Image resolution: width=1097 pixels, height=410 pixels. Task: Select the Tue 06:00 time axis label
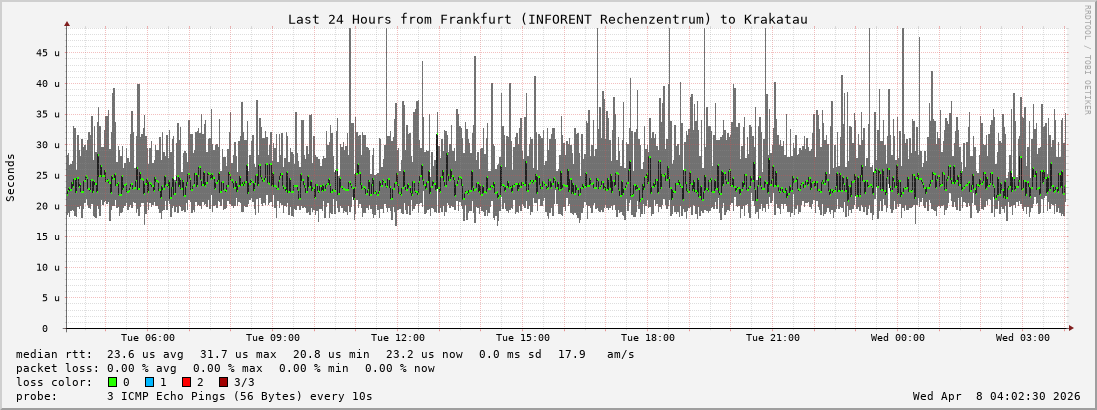(x=147, y=338)
